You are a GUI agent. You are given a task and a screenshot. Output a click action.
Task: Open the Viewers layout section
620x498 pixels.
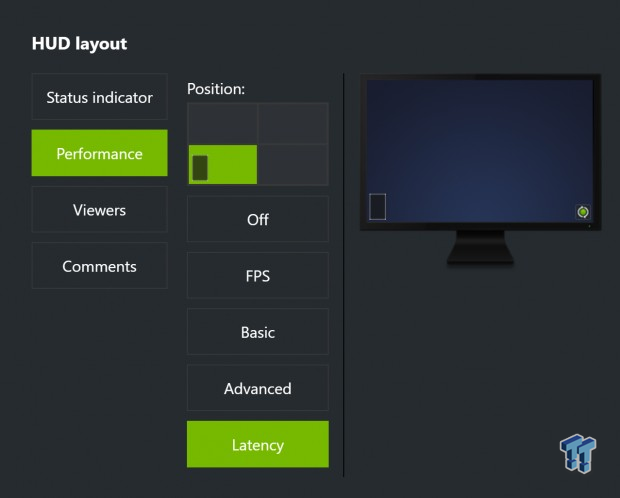100,210
